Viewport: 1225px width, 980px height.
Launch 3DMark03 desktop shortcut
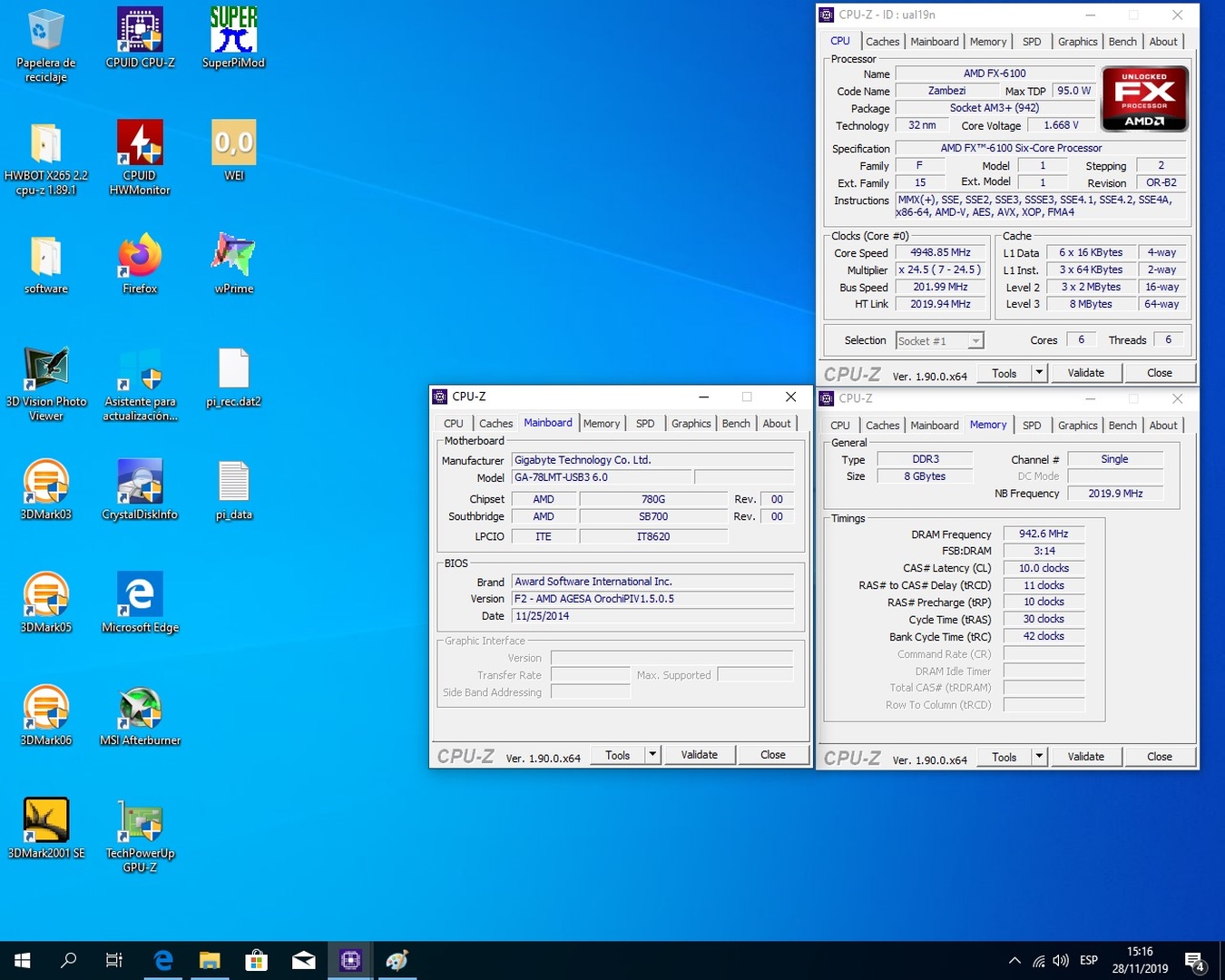(x=45, y=490)
